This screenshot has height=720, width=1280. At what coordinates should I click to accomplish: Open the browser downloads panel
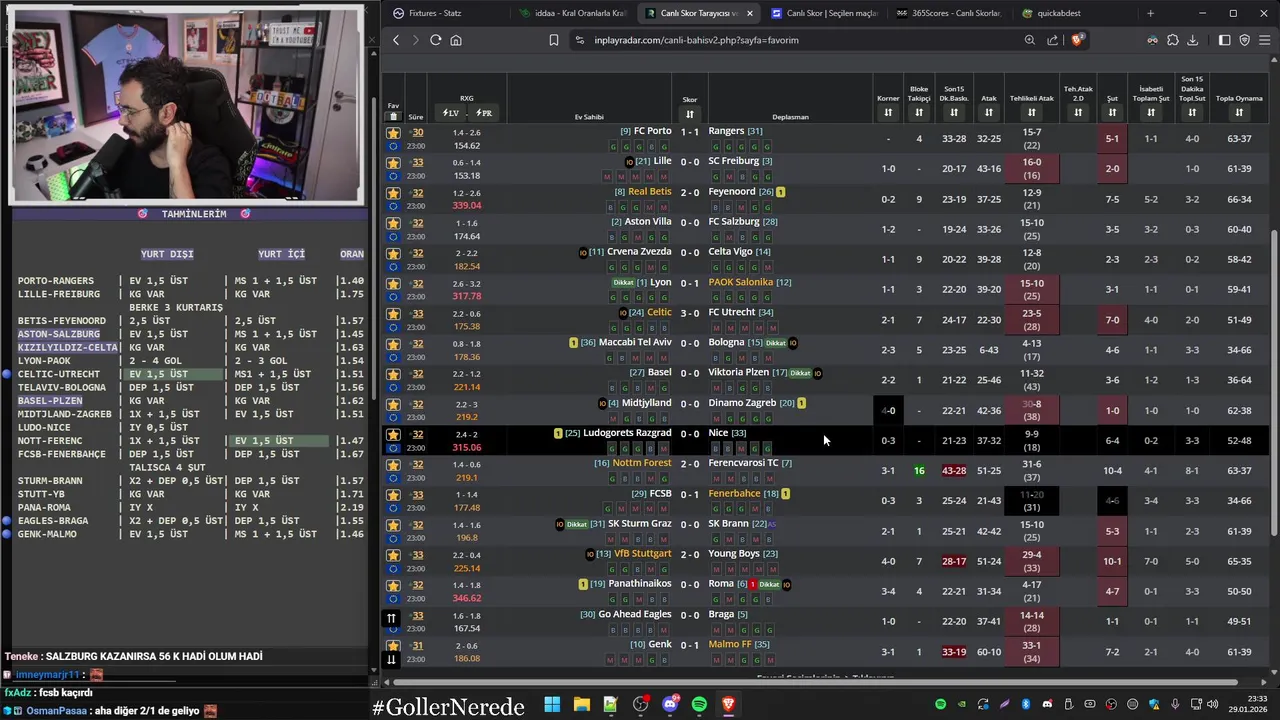tap(1194, 40)
